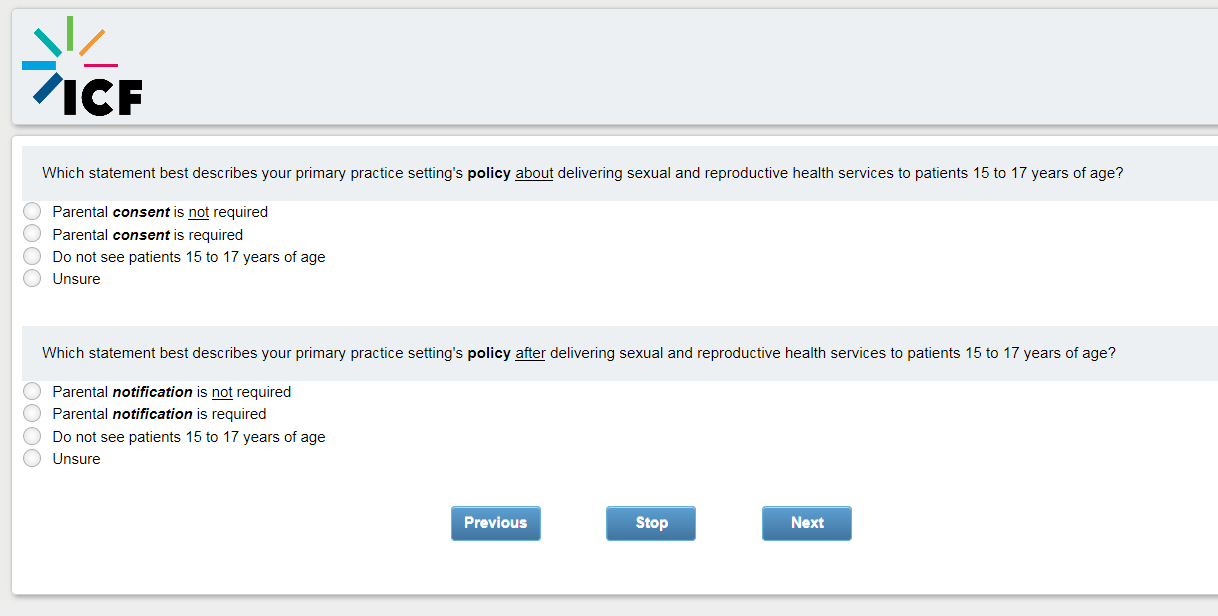Click the 'Parental consent is not required' label
This screenshot has width=1218, height=616.
(160, 212)
